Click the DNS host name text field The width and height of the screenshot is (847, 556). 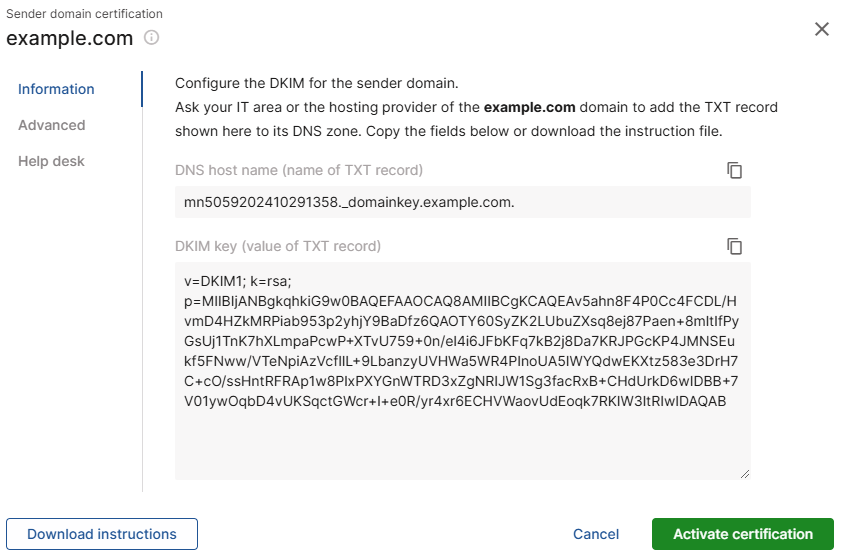pyautogui.click(x=462, y=202)
